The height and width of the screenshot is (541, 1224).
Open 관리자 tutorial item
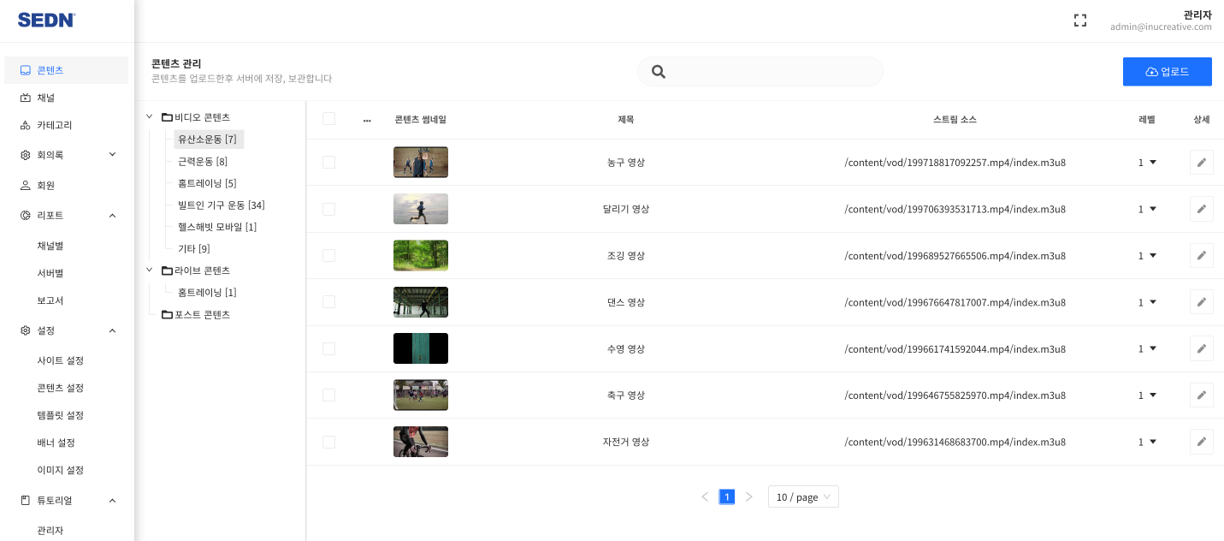coord(50,530)
